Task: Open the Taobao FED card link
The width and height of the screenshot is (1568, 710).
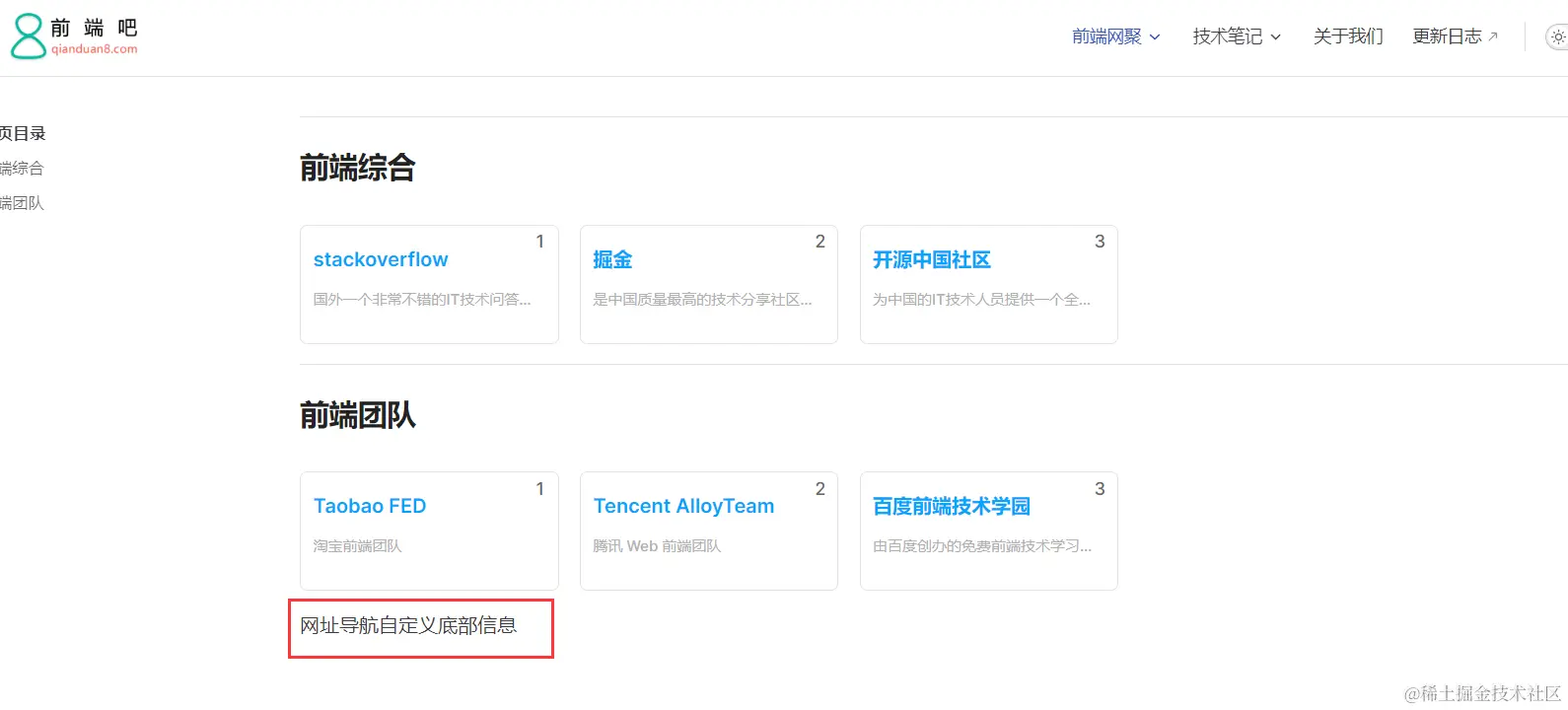Action: pyautogui.click(x=370, y=506)
